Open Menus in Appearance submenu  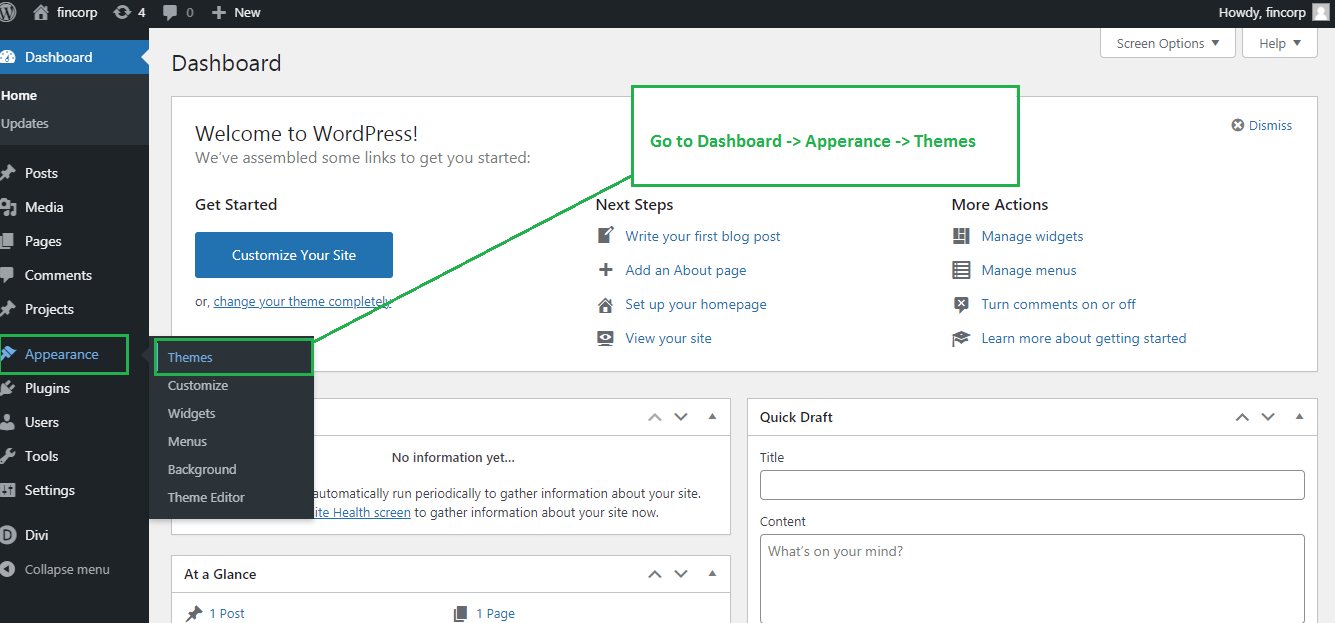(x=187, y=441)
